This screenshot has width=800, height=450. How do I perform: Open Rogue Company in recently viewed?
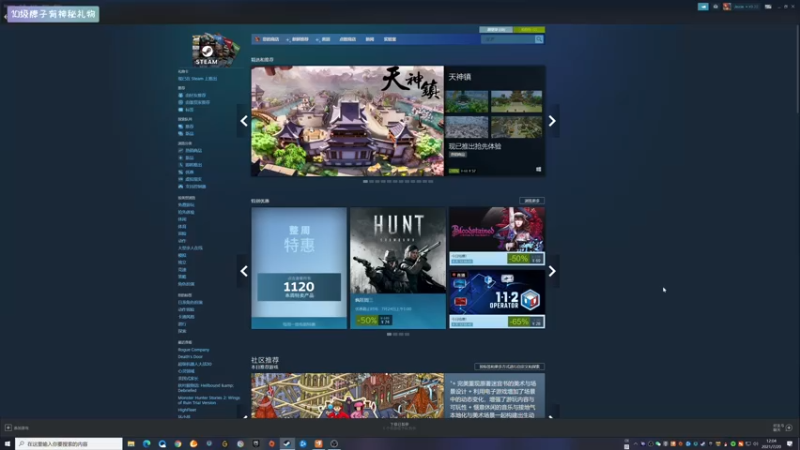click(x=193, y=349)
